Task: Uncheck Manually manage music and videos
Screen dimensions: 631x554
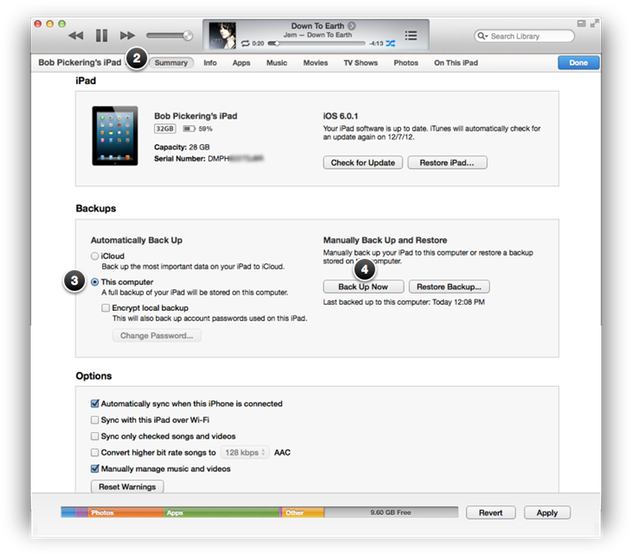Action: (95, 469)
